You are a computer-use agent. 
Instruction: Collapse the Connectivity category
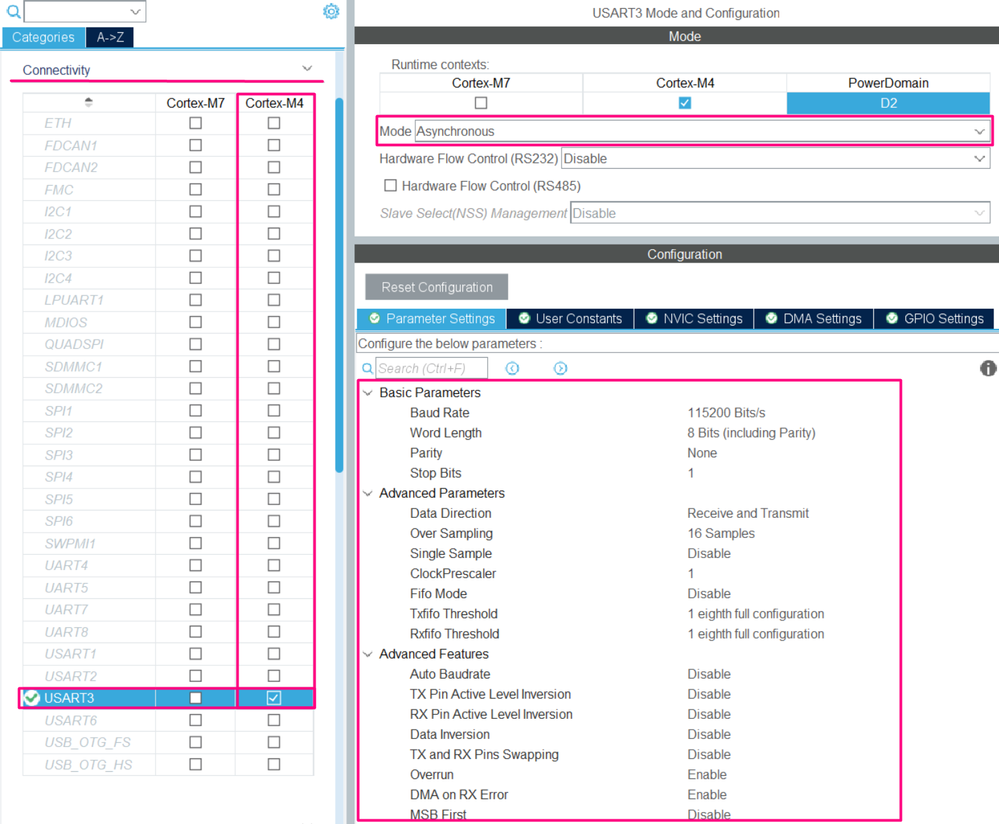tap(307, 69)
